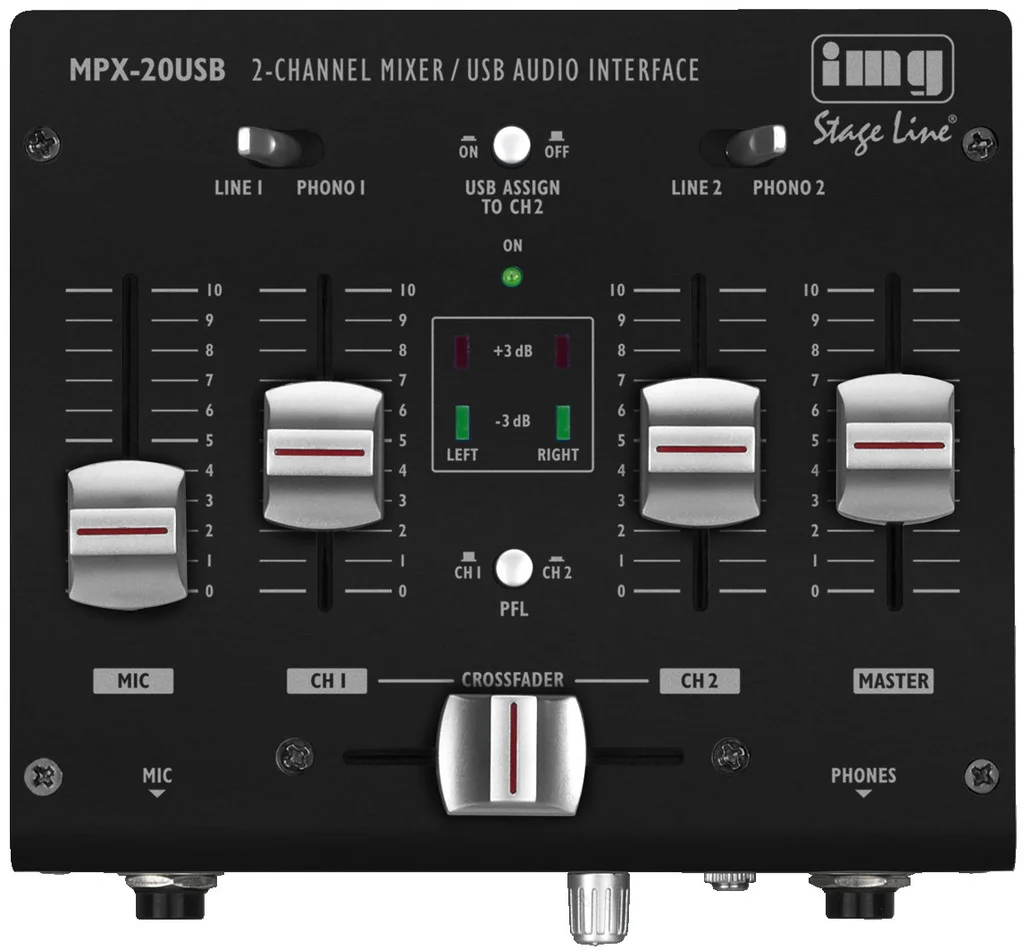Move the CROSSFADER handle

pos(512,755)
